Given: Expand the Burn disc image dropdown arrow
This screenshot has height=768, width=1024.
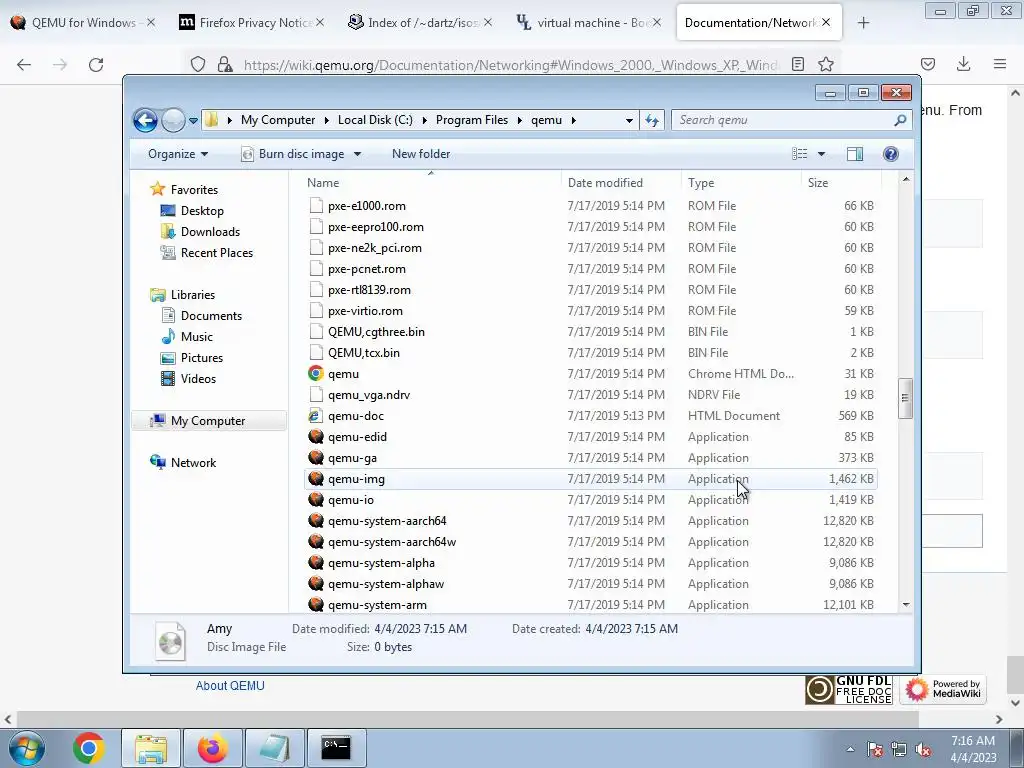Looking at the screenshot, I should point(357,154).
